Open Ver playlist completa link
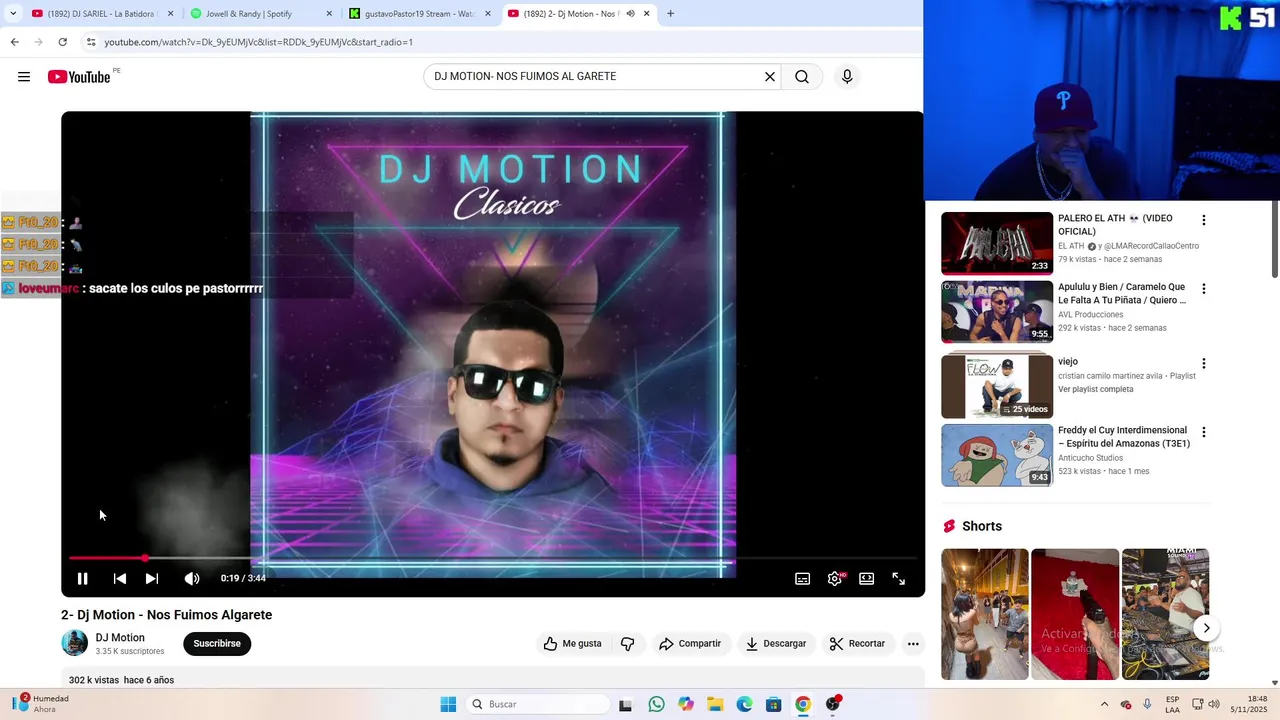Screen dimensions: 1280x720 pyautogui.click(x=1096, y=389)
